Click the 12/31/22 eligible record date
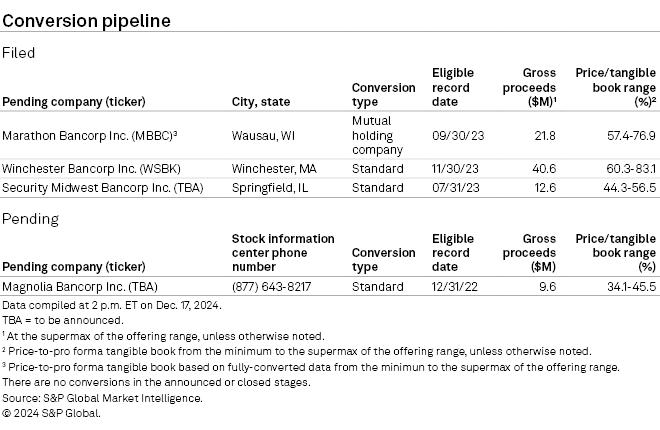 click(455, 285)
